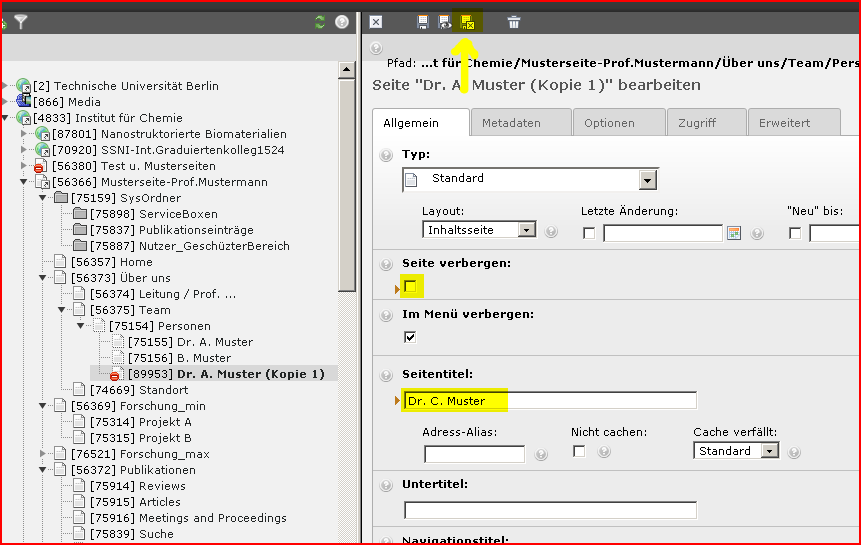Uncheck the Im Menü verbergen checkbox
Viewport: 861px width, 545px height.
click(x=410, y=337)
